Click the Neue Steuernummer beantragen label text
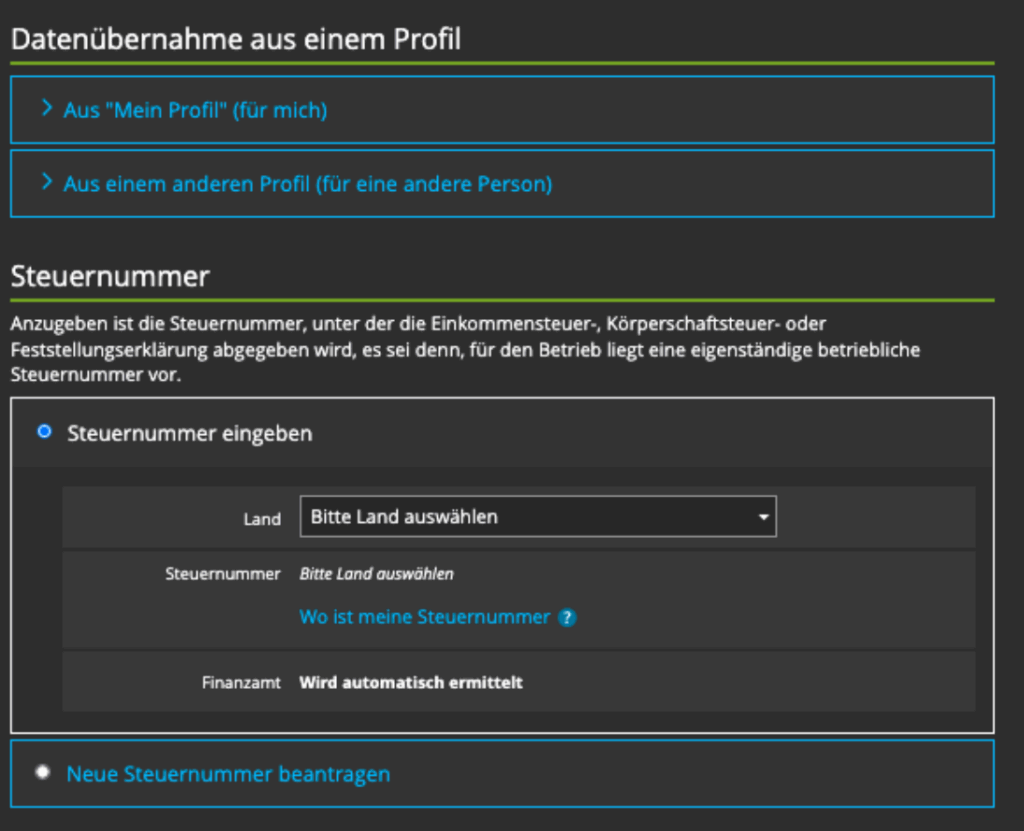Screen dimensions: 1024x831 pos(228,774)
